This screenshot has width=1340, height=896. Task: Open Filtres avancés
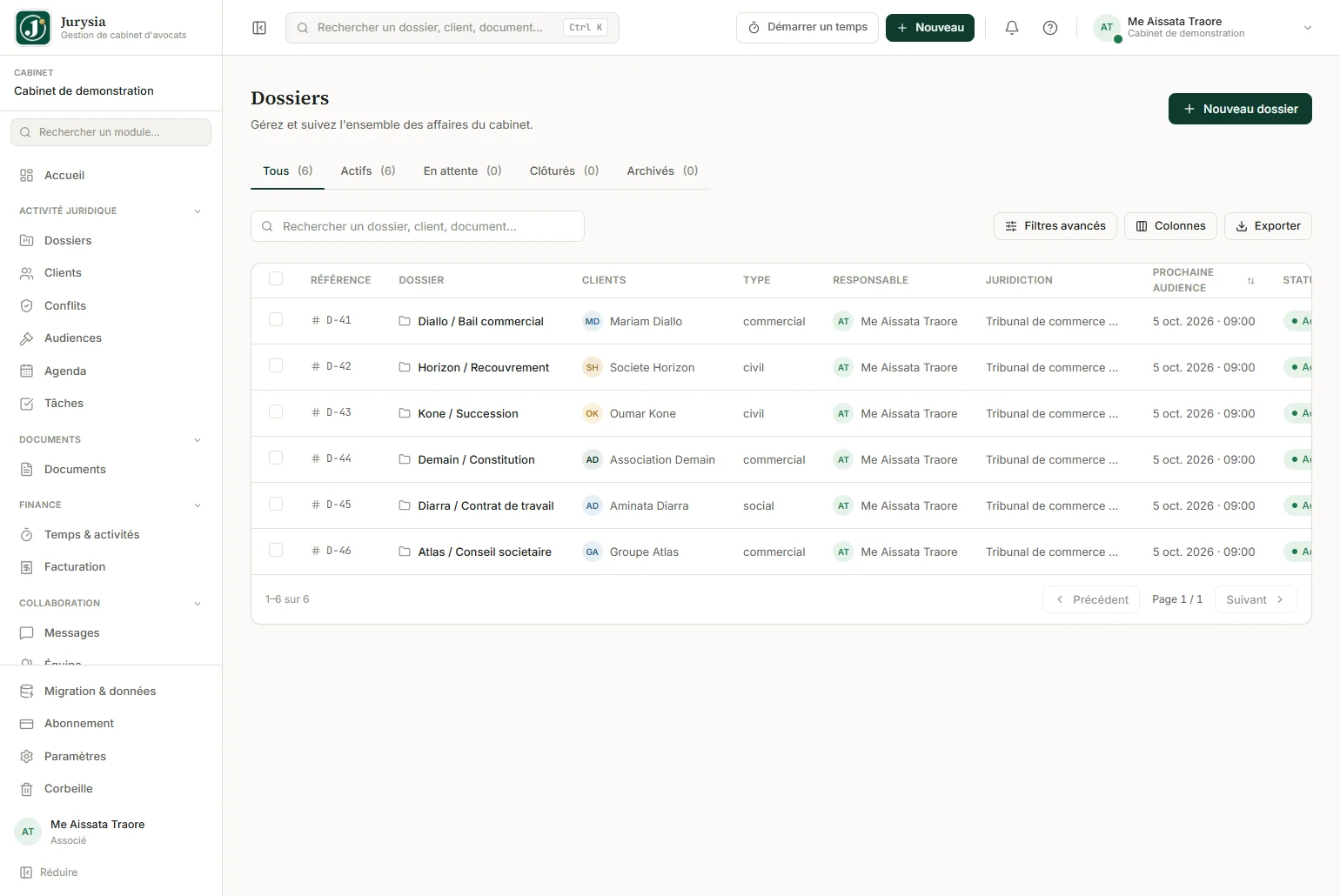click(1055, 226)
